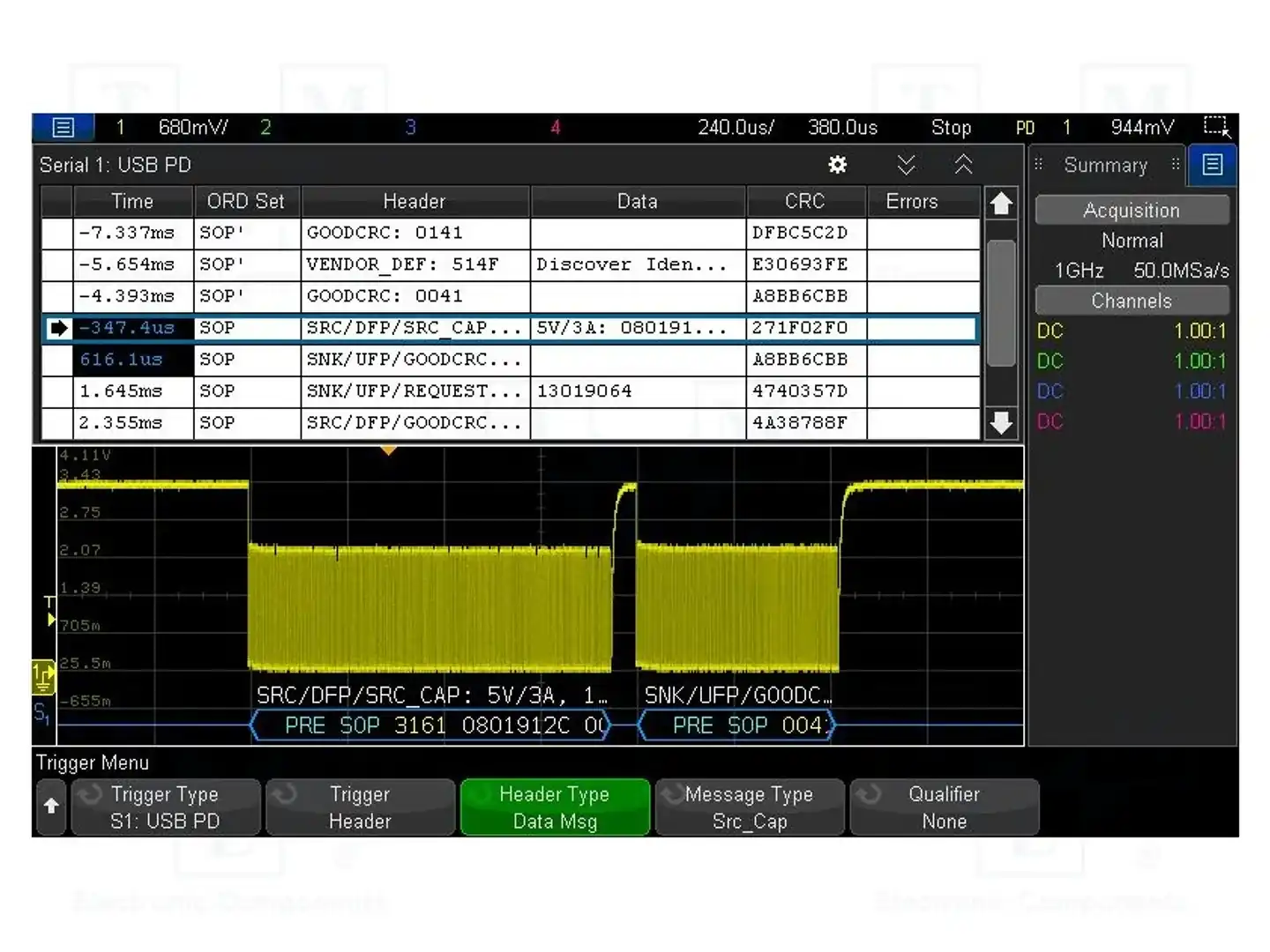The image size is (1270, 952).
Task: Click the Channels sidebar header
Action: point(1132,301)
